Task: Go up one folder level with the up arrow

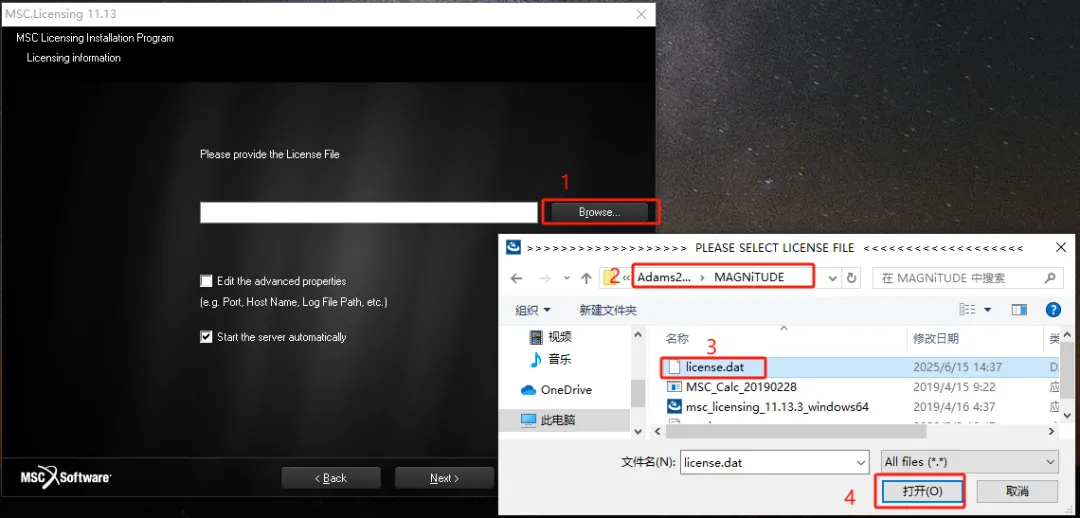Action: click(x=586, y=278)
